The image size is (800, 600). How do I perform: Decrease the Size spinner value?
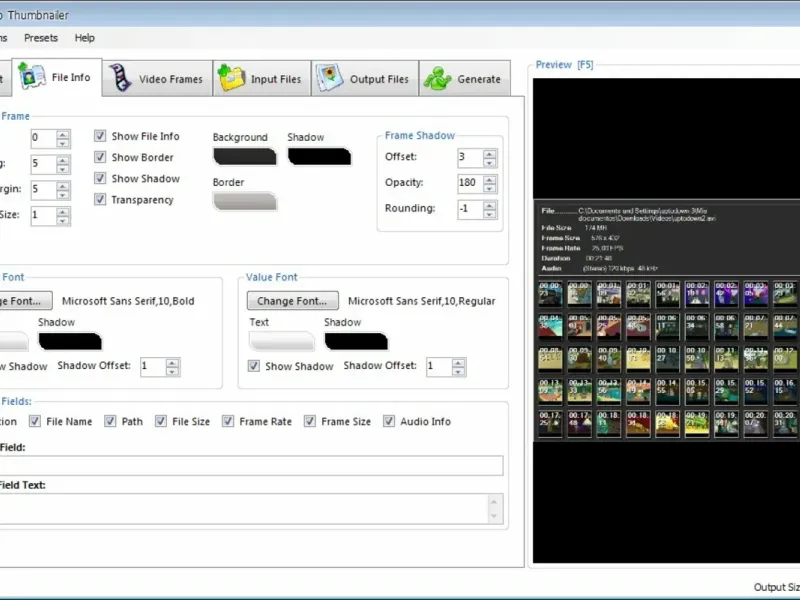coord(63,220)
